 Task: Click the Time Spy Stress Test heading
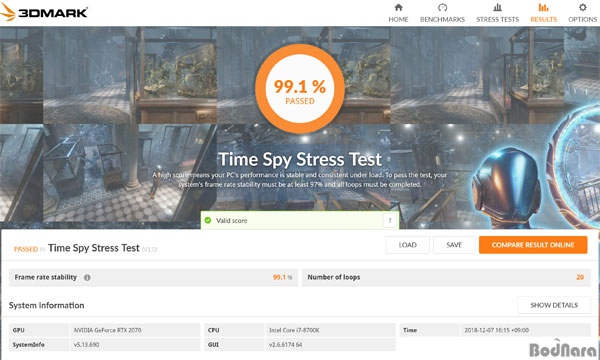(300, 160)
